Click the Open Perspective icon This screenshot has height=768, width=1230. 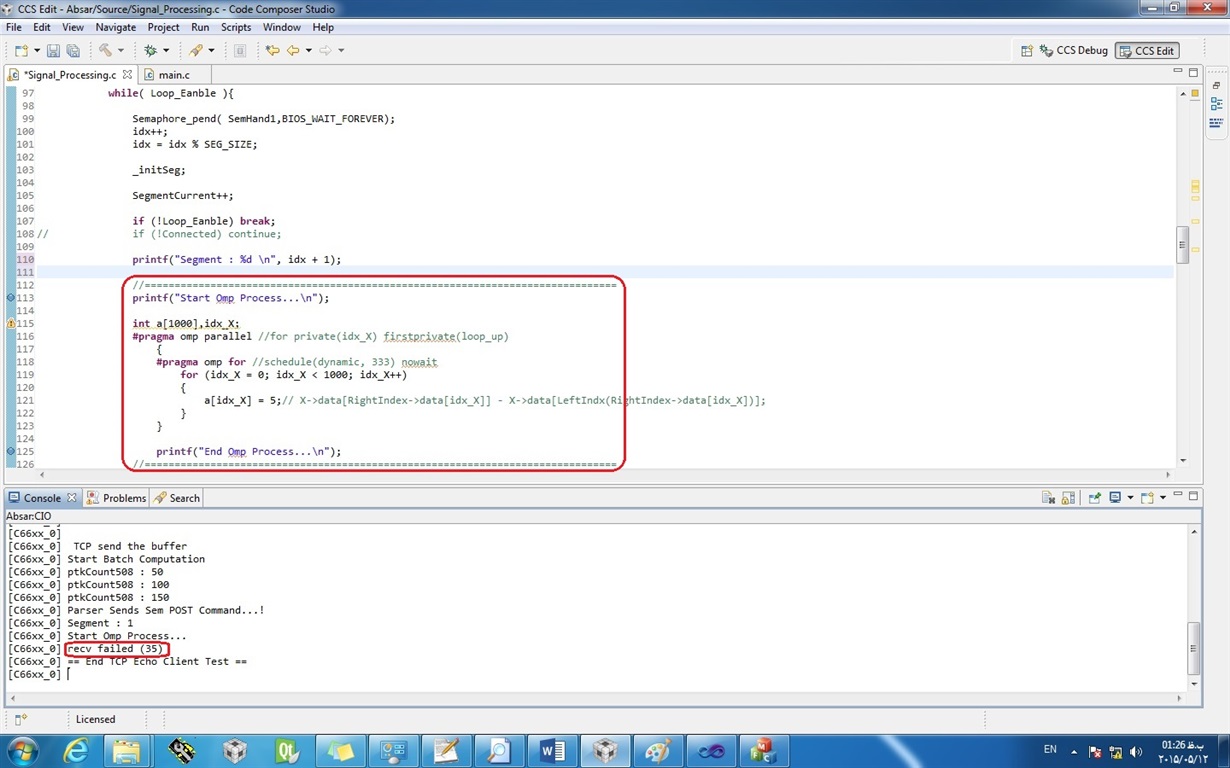pos(1026,50)
